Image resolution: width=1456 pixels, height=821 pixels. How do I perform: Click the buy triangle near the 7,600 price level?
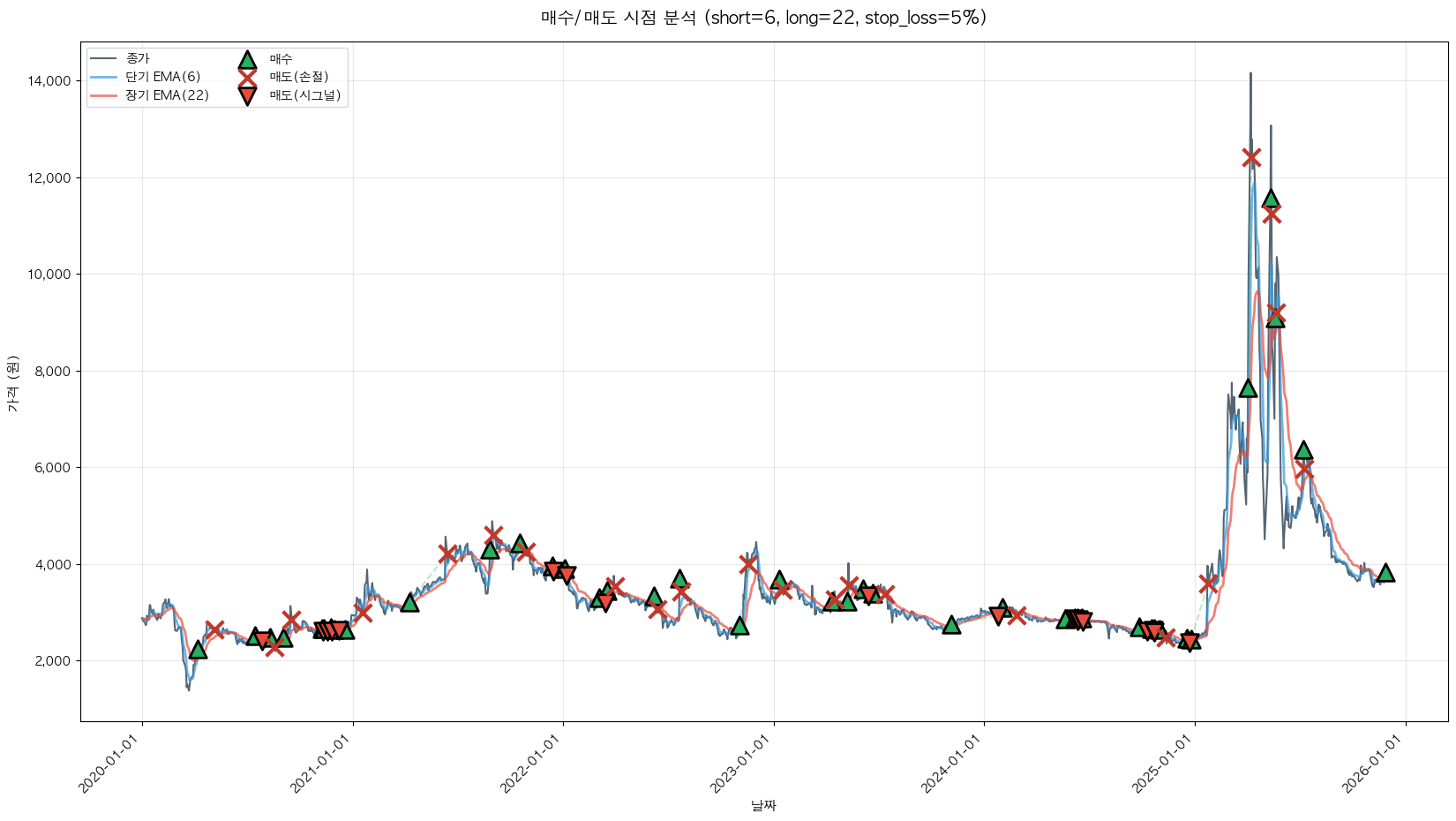pyautogui.click(x=1248, y=388)
